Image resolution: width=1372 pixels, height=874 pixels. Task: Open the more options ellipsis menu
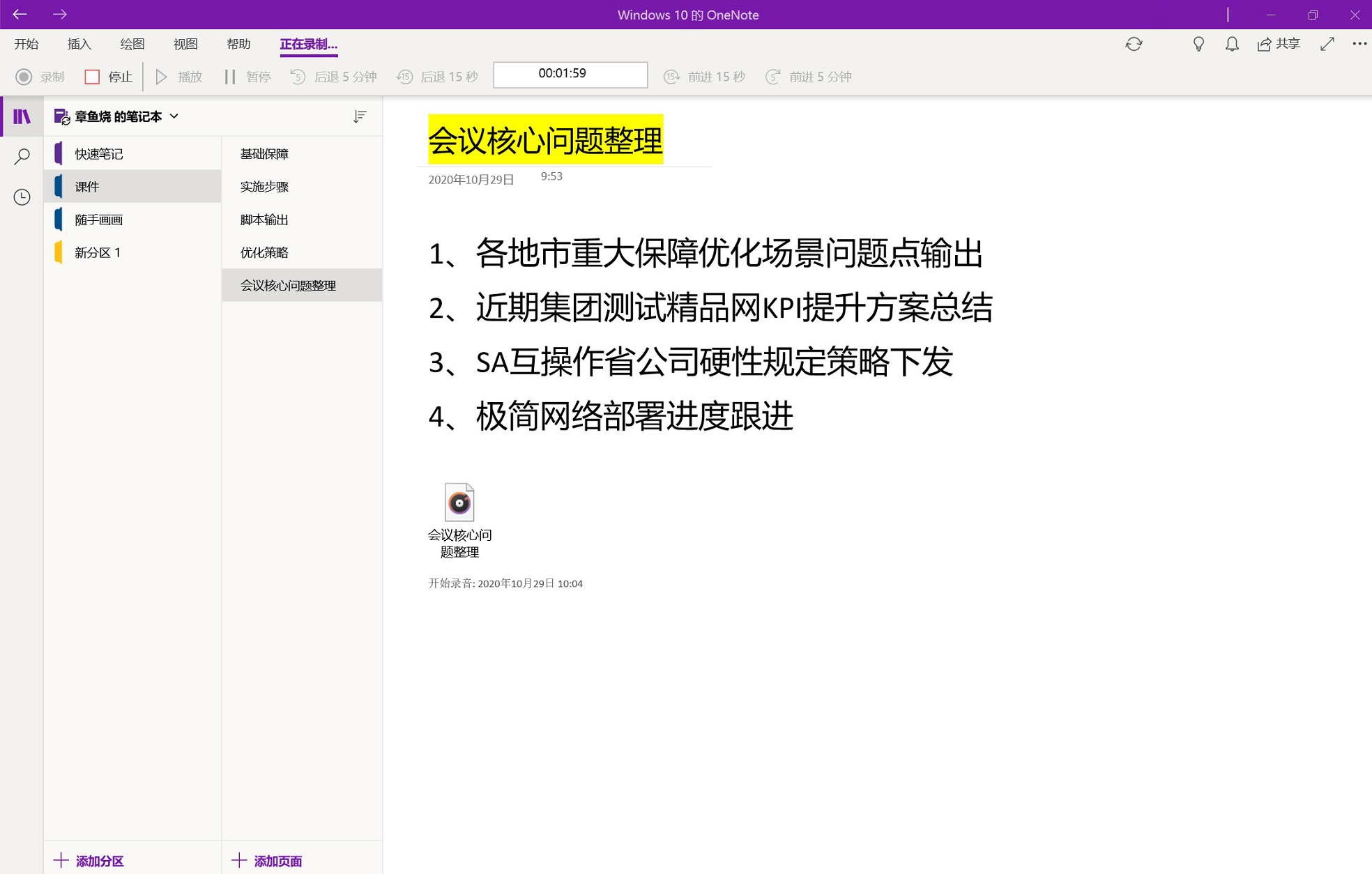pos(1359,44)
